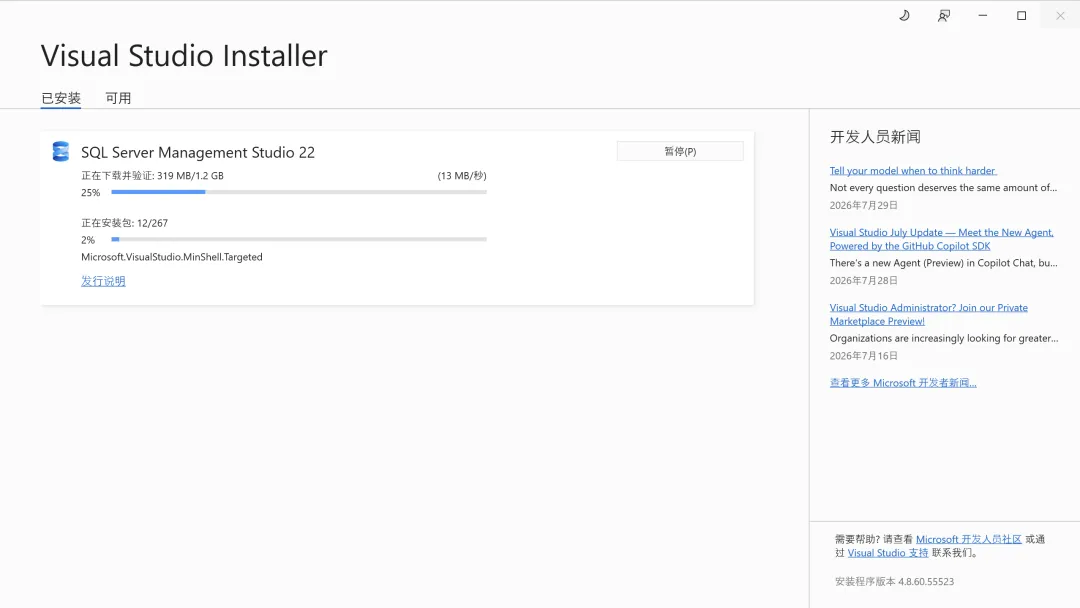Image resolution: width=1080 pixels, height=608 pixels.
Task: Click the 正在安装包: 12/267 text
Action: (125, 223)
